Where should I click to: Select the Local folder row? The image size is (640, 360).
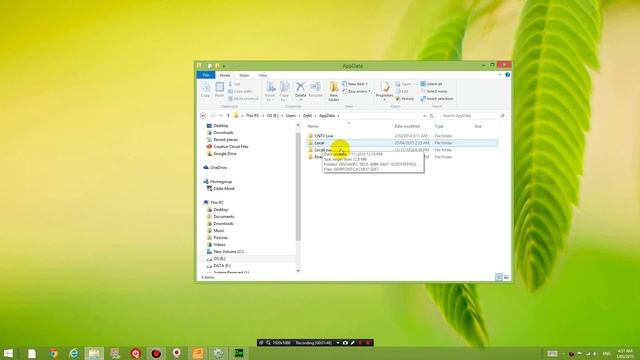coord(402,143)
